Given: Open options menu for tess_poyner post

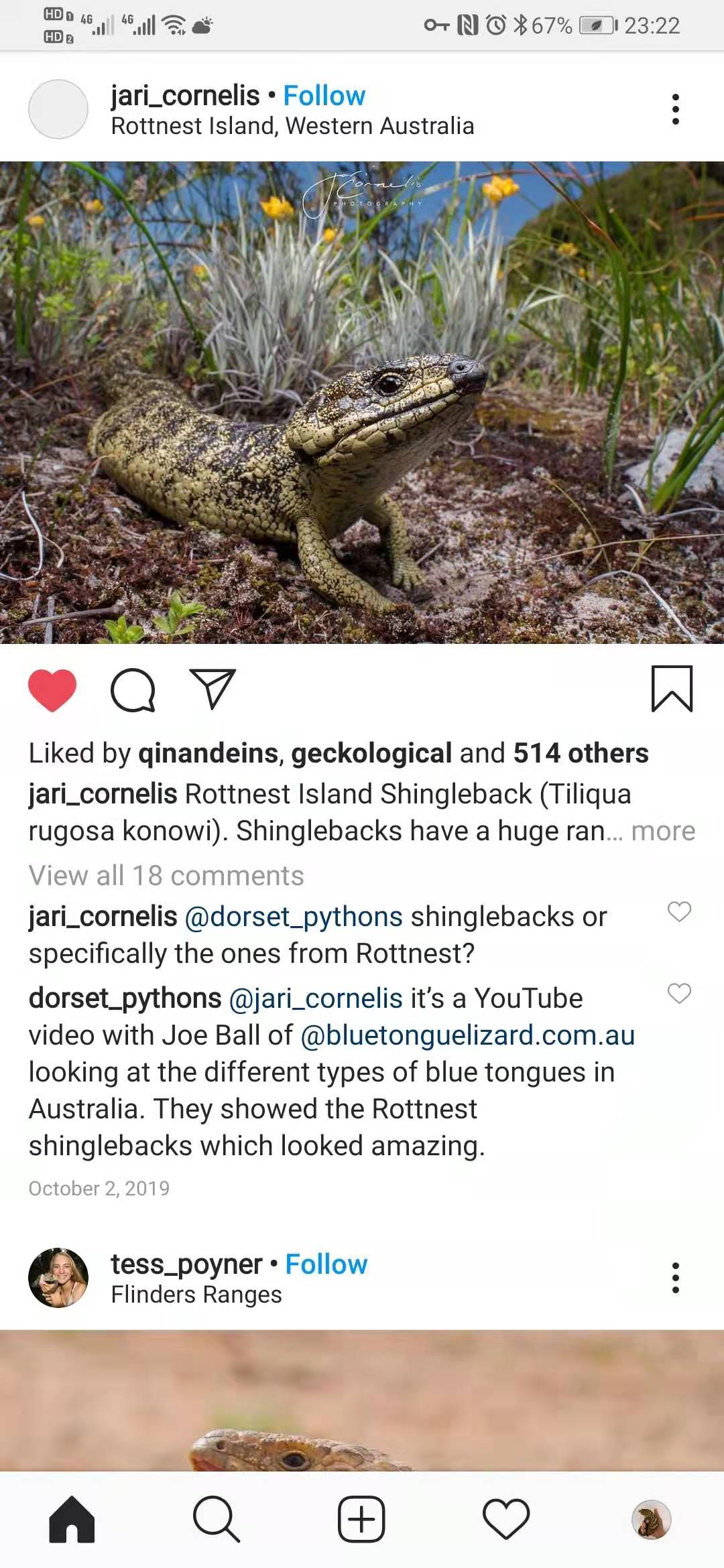Looking at the screenshot, I should point(675,1278).
